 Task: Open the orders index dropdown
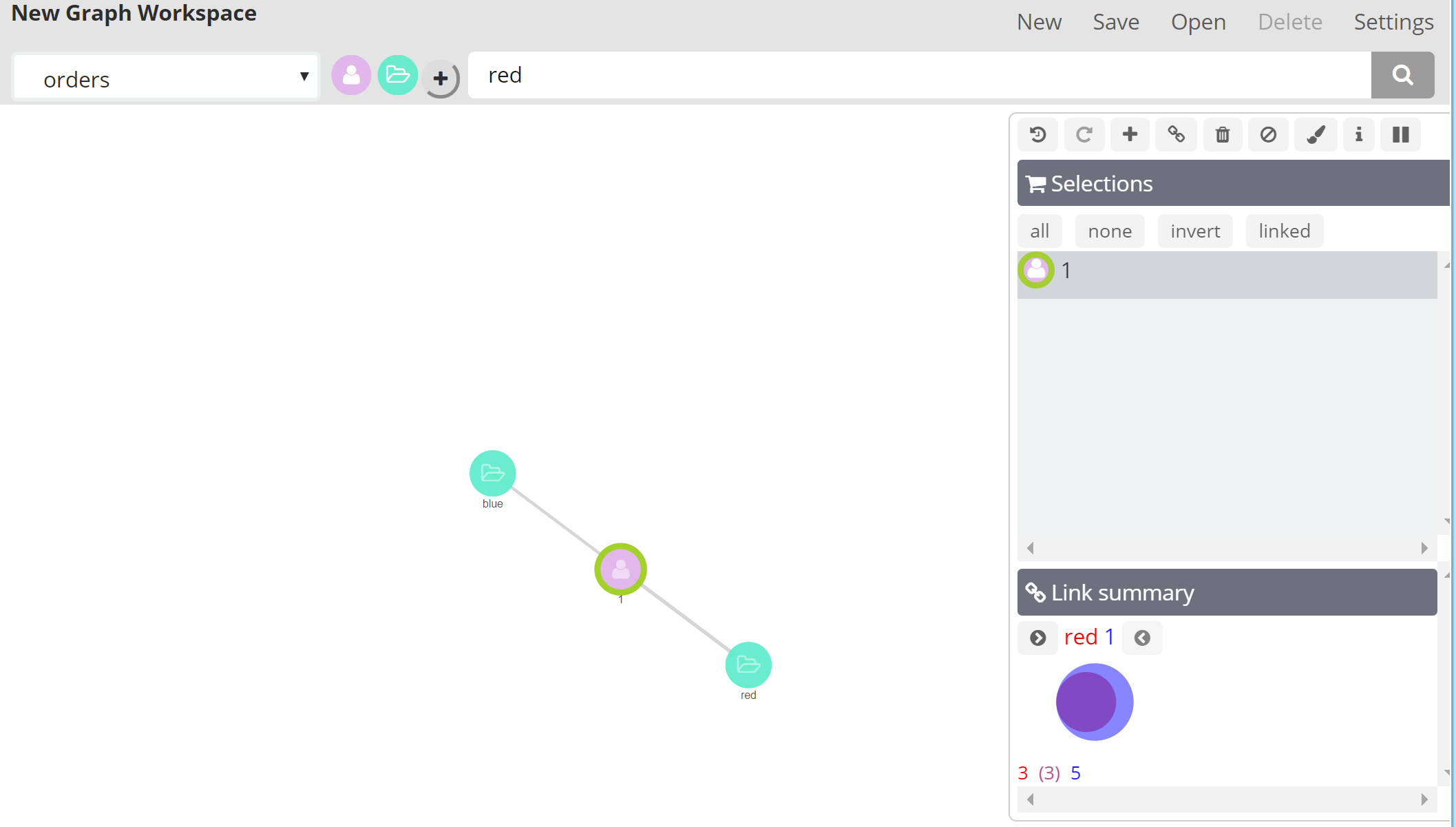click(x=165, y=77)
